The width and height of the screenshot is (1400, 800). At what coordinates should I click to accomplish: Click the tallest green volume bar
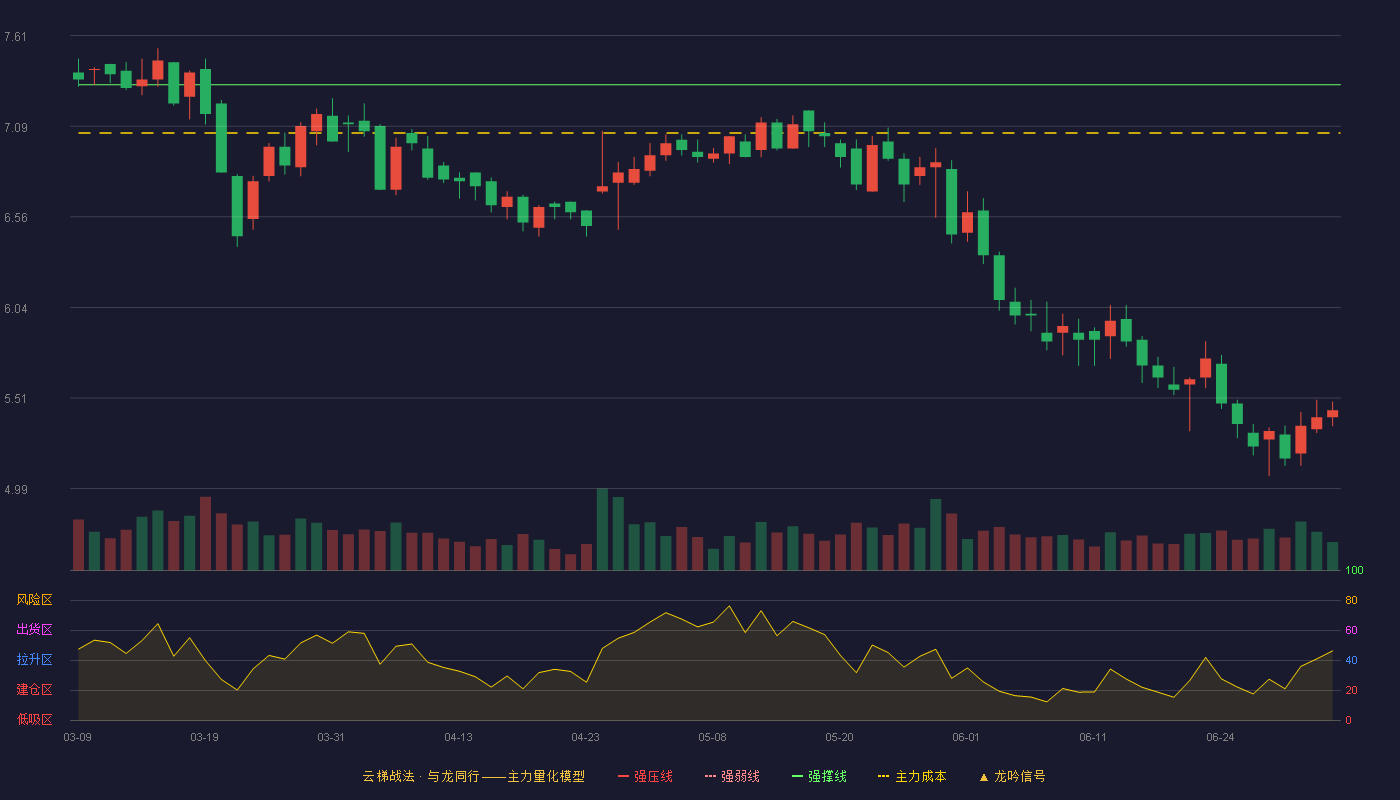[x=602, y=529]
